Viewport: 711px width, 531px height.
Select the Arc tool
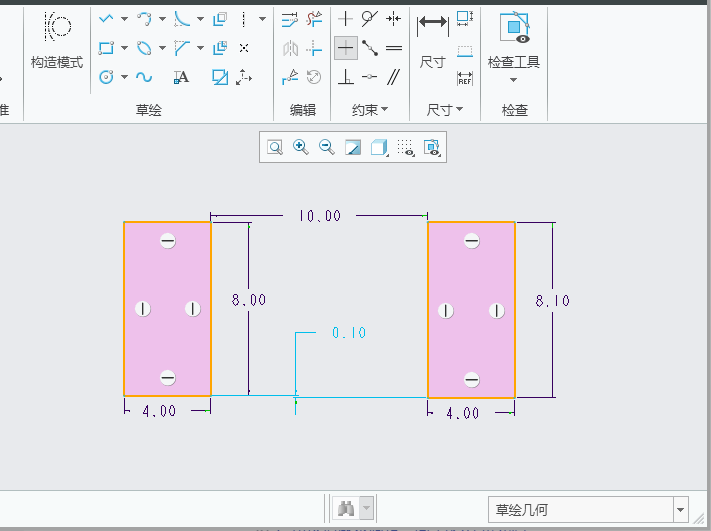(144, 19)
